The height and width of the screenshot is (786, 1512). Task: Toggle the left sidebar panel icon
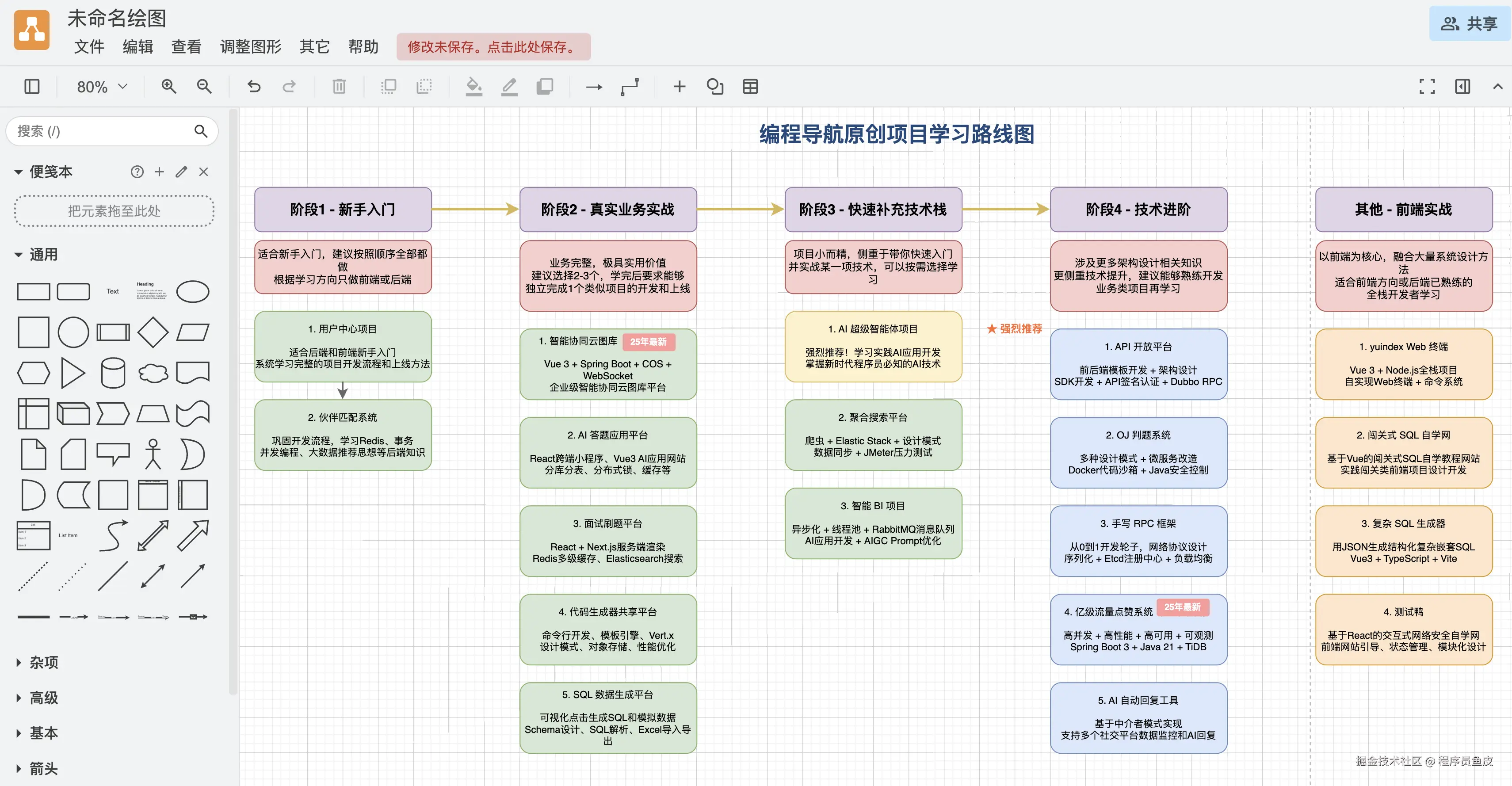[32, 86]
